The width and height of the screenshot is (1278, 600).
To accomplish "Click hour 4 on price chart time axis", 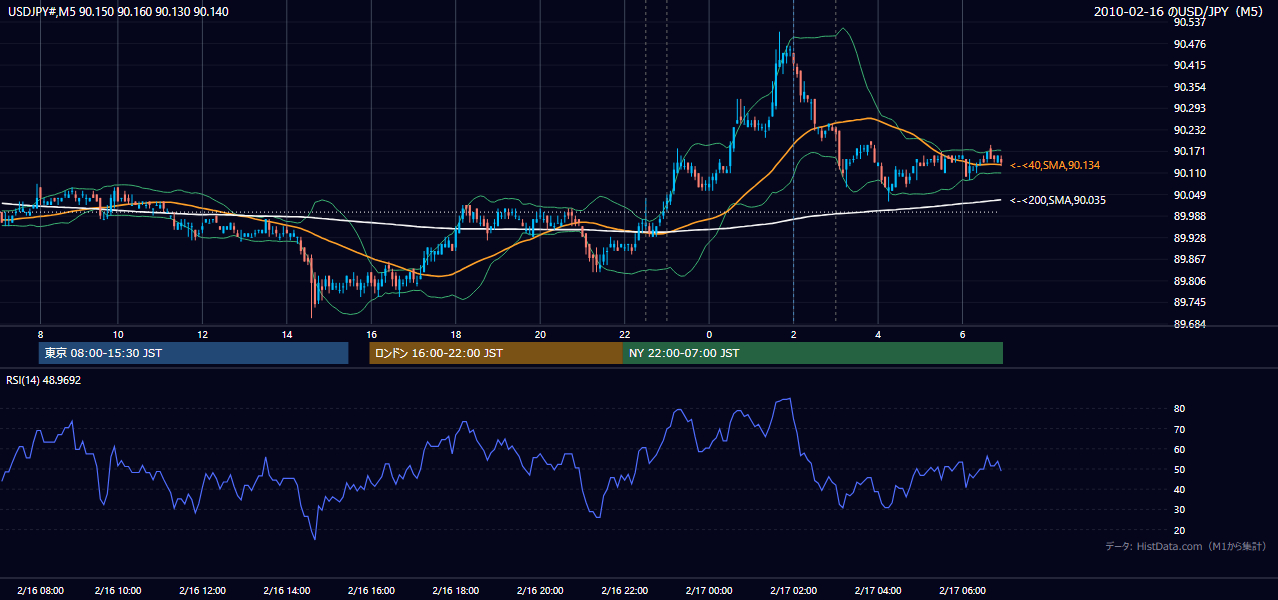I will (878, 334).
